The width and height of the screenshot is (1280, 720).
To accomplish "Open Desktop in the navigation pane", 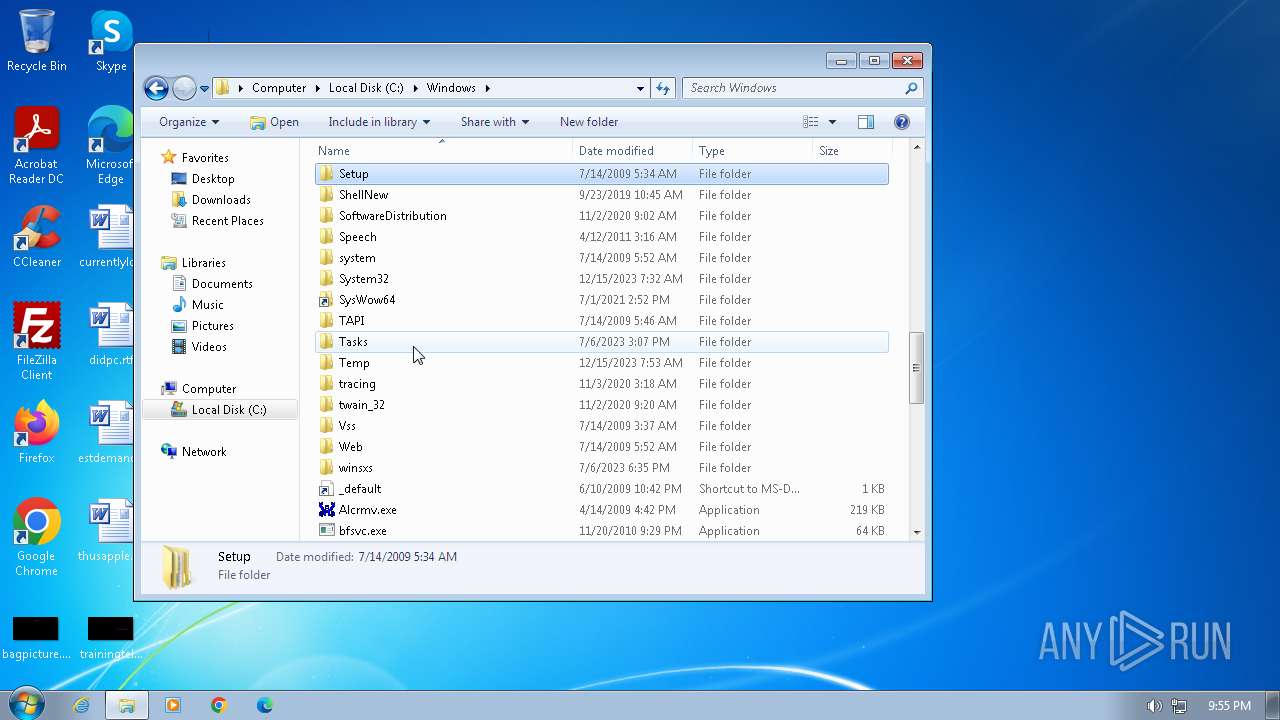I will click(213, 179).
